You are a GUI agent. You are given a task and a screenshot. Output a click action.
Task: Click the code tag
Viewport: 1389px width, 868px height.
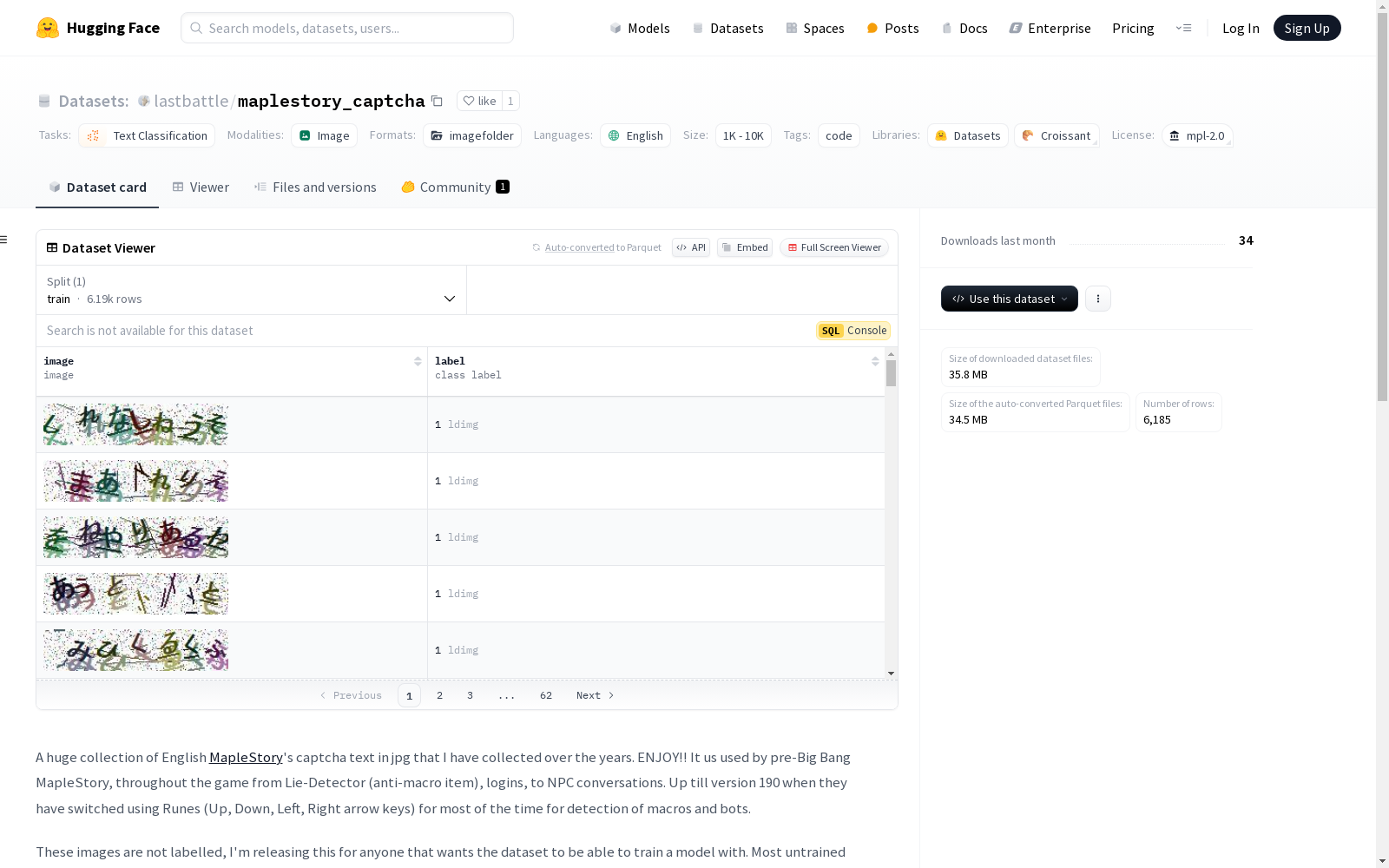click(839, 135)
